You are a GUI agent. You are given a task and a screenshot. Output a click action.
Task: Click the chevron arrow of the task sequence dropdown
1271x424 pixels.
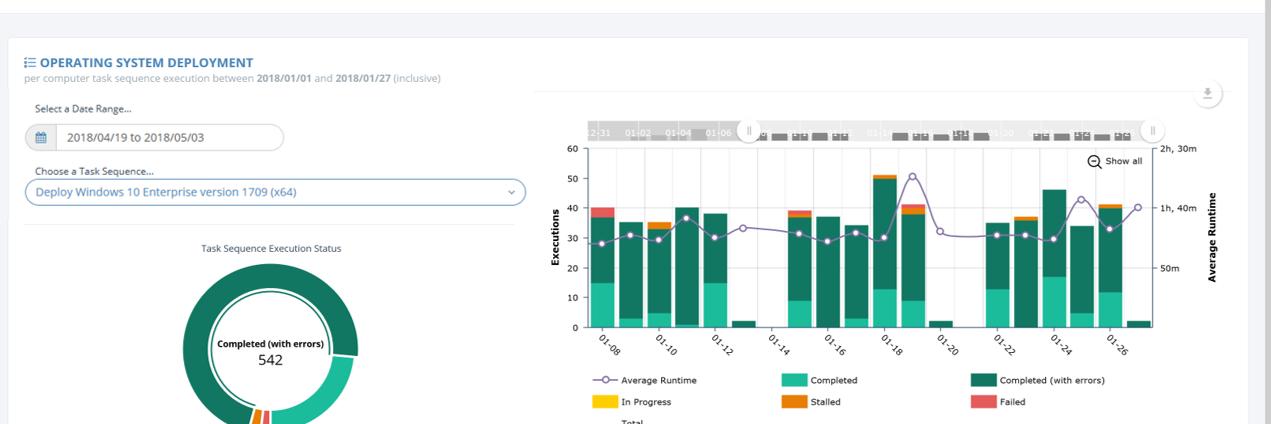click(x=512, y=192)
